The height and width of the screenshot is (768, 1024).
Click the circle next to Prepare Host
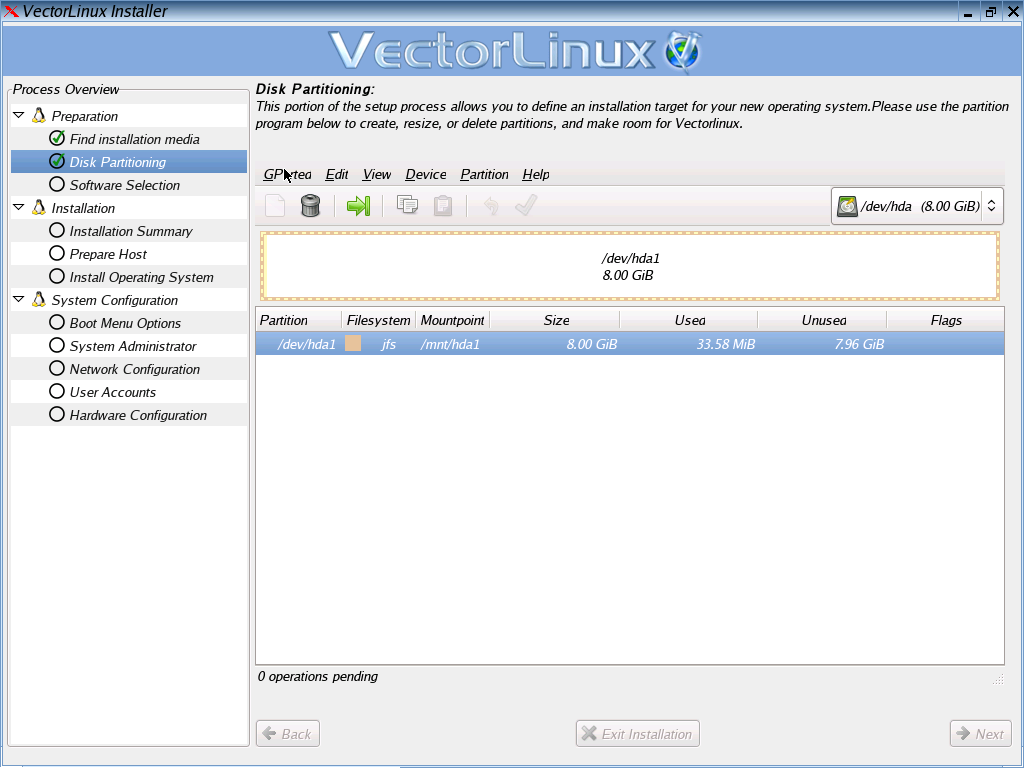click(57, 253)
